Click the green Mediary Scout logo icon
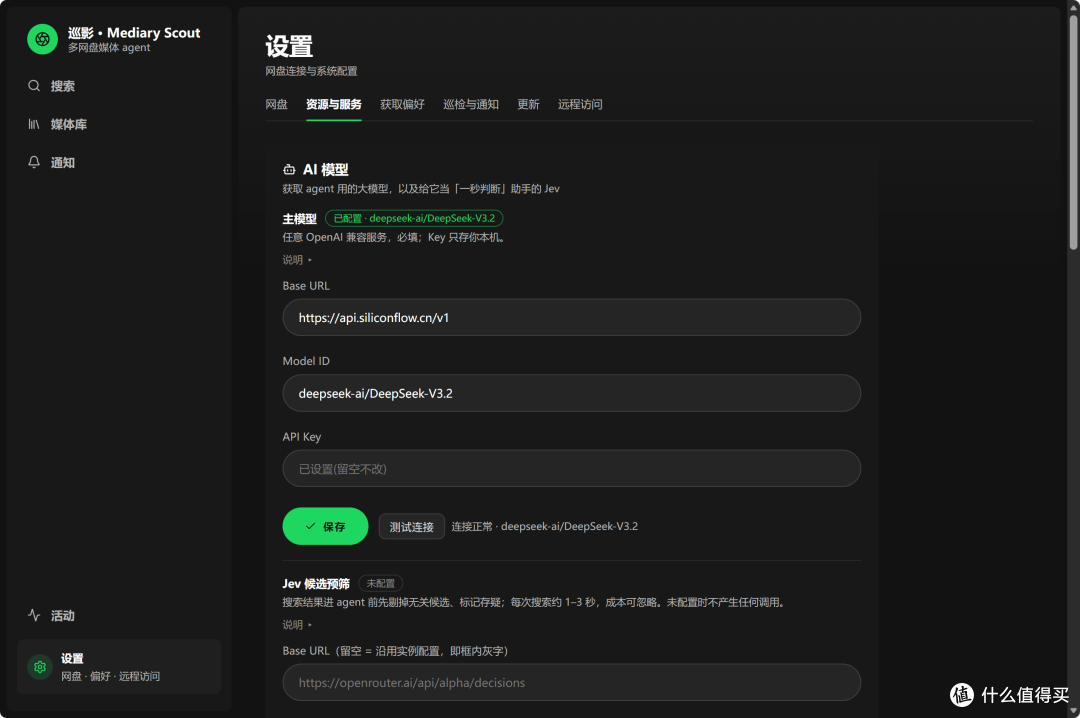The width and height of the screenshot is (1080, 718). pyautogui.click(x=42, y=39)
